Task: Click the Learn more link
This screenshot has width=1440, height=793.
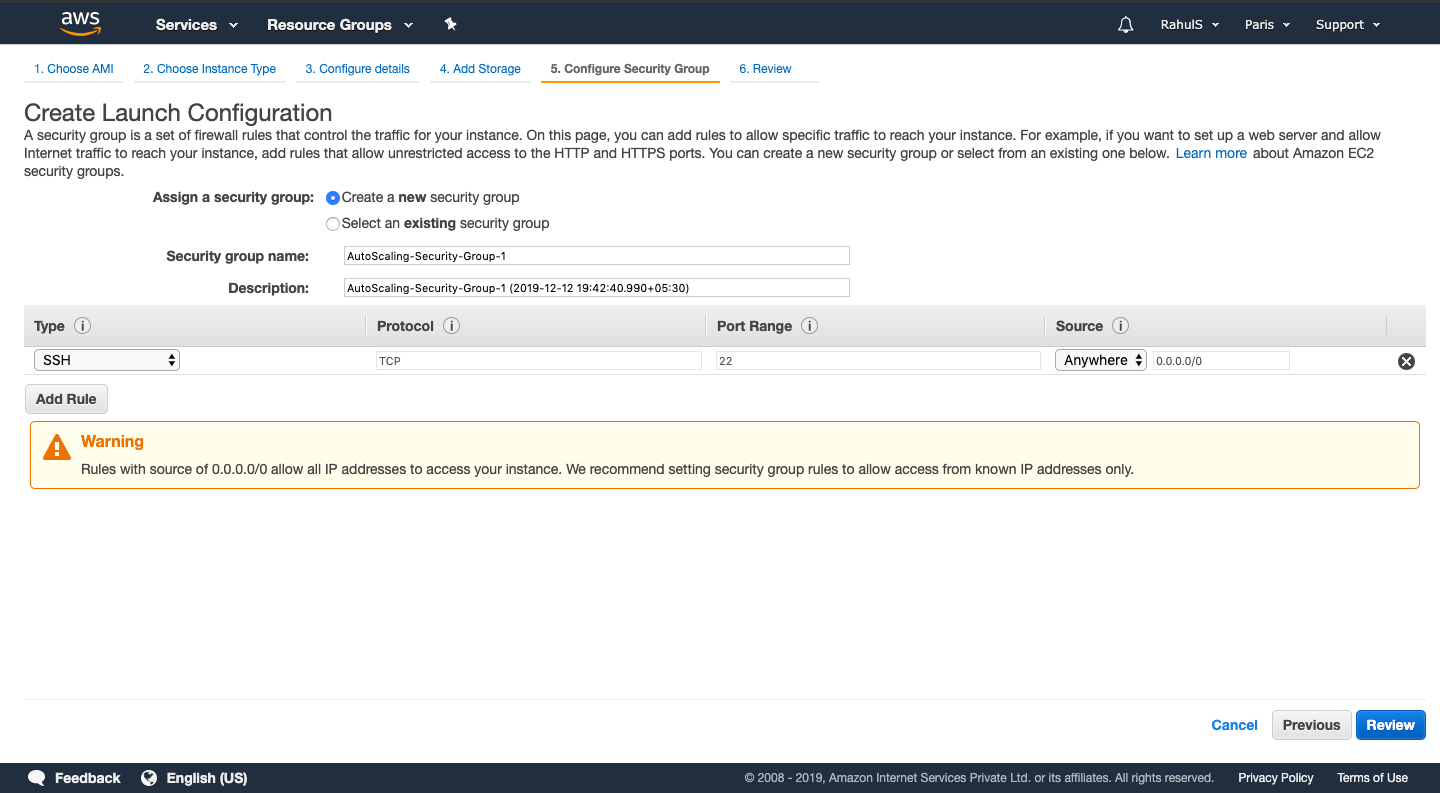Action: [1211, 152]
